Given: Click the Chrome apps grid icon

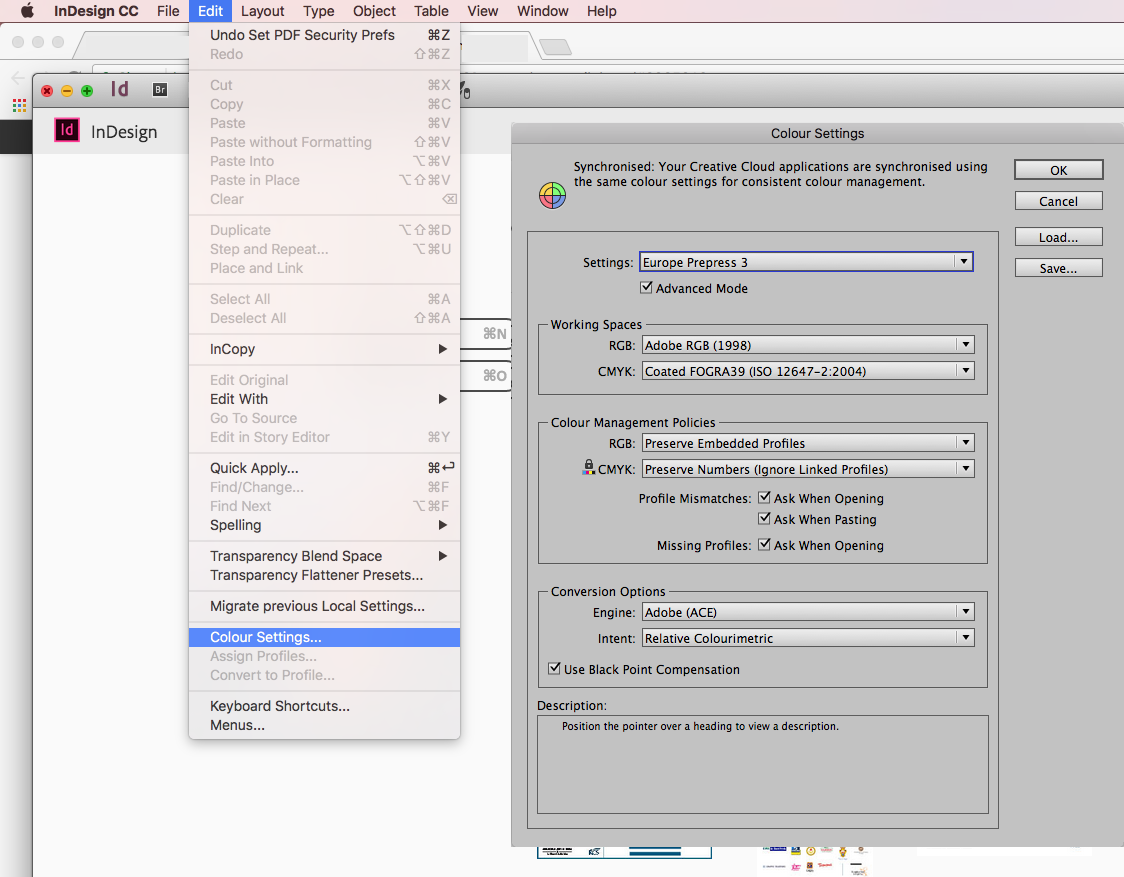Looking at the screenshot, I should (x=19, y=105).
